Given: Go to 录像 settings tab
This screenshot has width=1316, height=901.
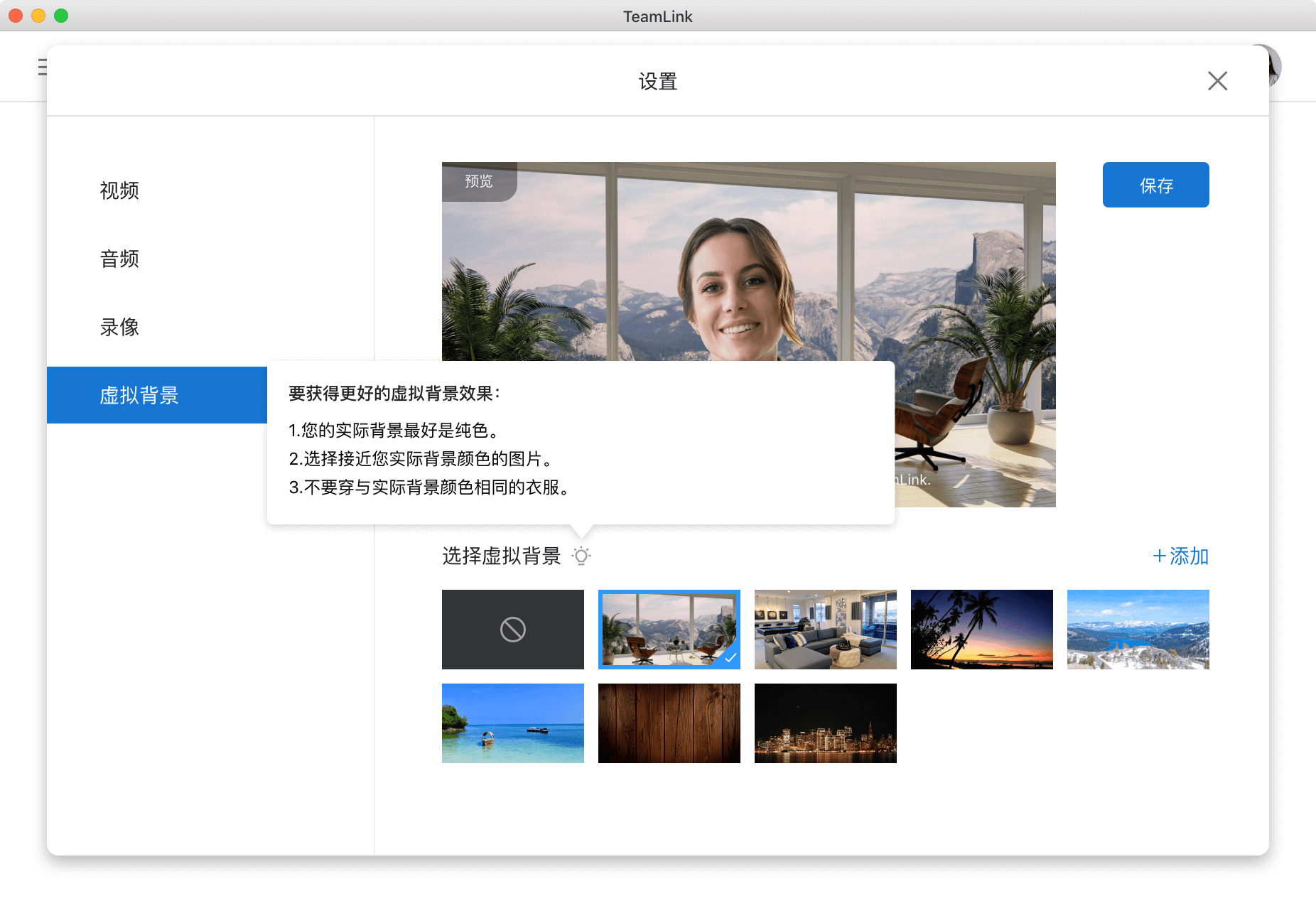Looking at the screenshot, I should tap(119, 327).
